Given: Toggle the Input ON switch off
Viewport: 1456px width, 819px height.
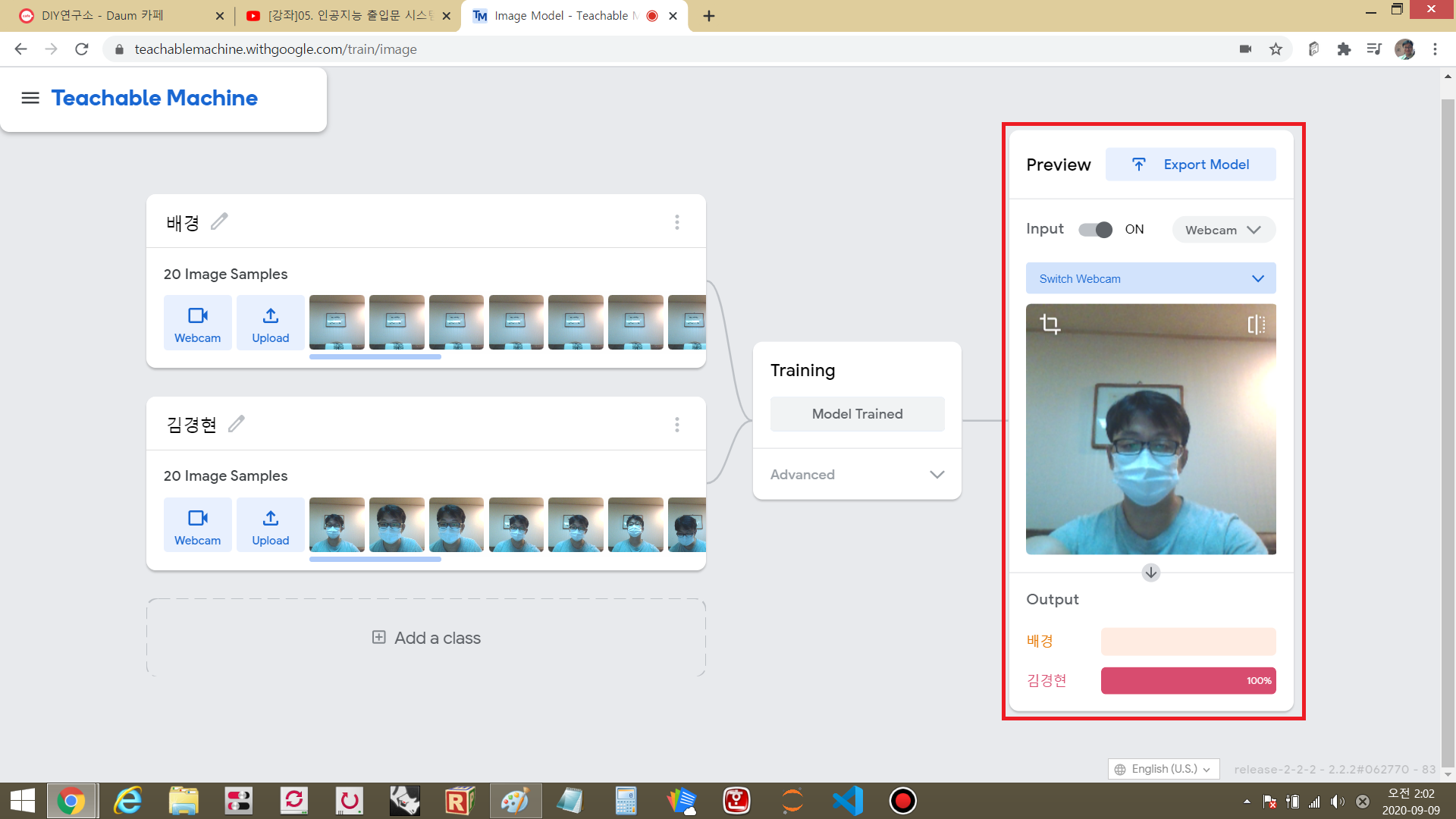Looking at the screenshot, I should tap(1095, 230).
